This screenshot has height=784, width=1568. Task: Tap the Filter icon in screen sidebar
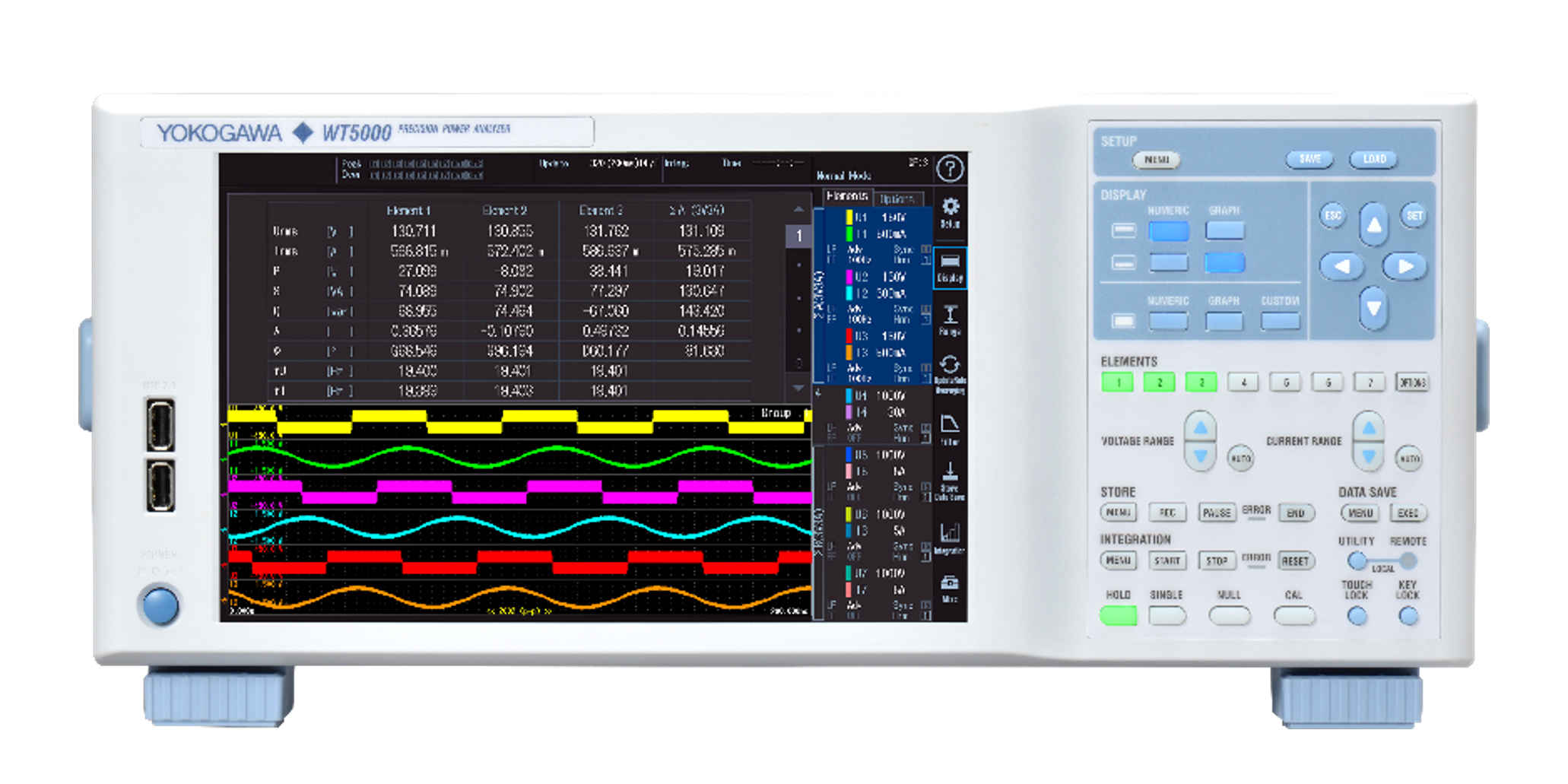[x=950, y=429]
